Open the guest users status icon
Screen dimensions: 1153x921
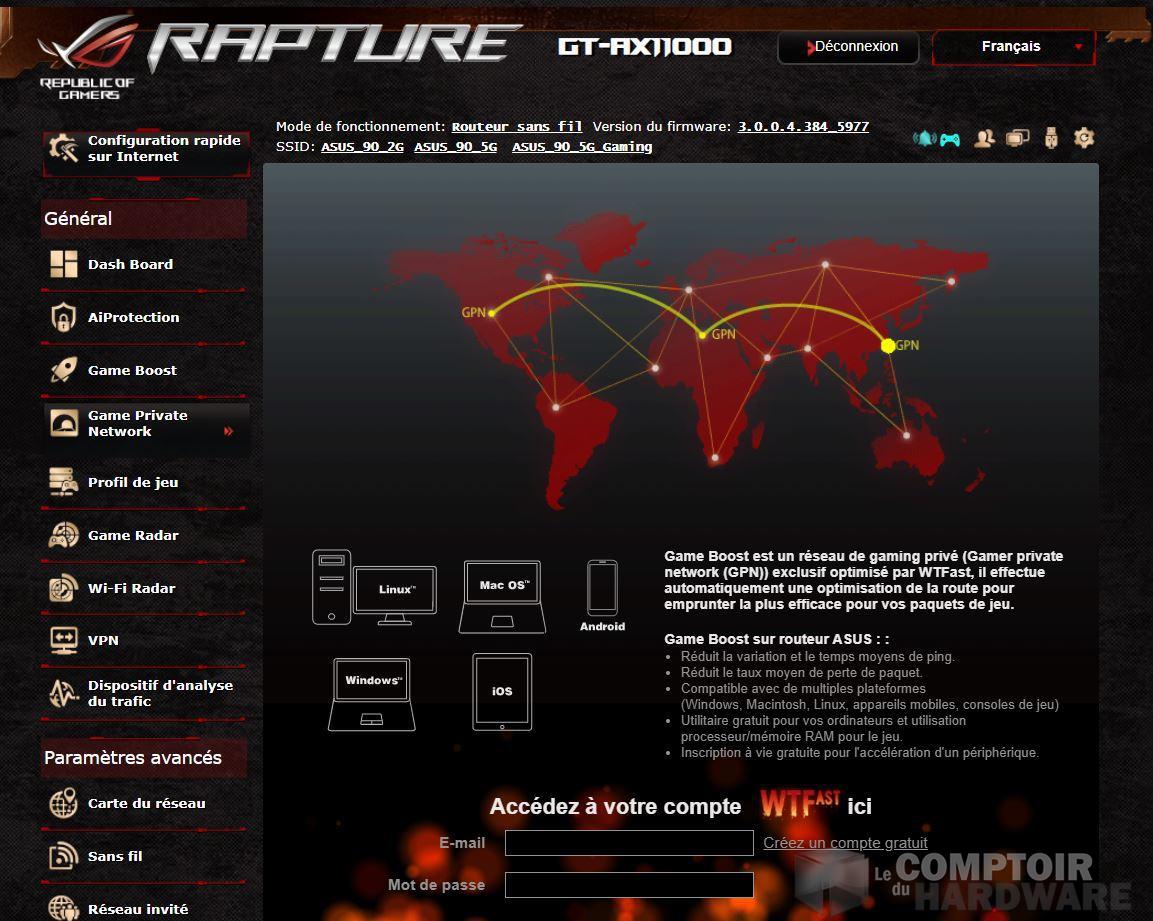click(x=984, y=139)
